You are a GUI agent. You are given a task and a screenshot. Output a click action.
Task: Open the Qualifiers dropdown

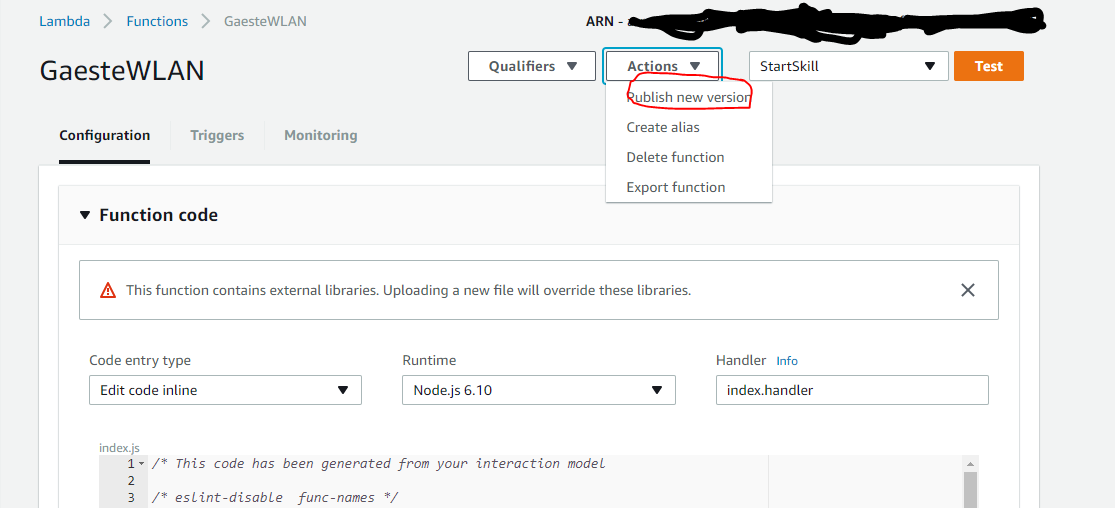tap(532, 66)
